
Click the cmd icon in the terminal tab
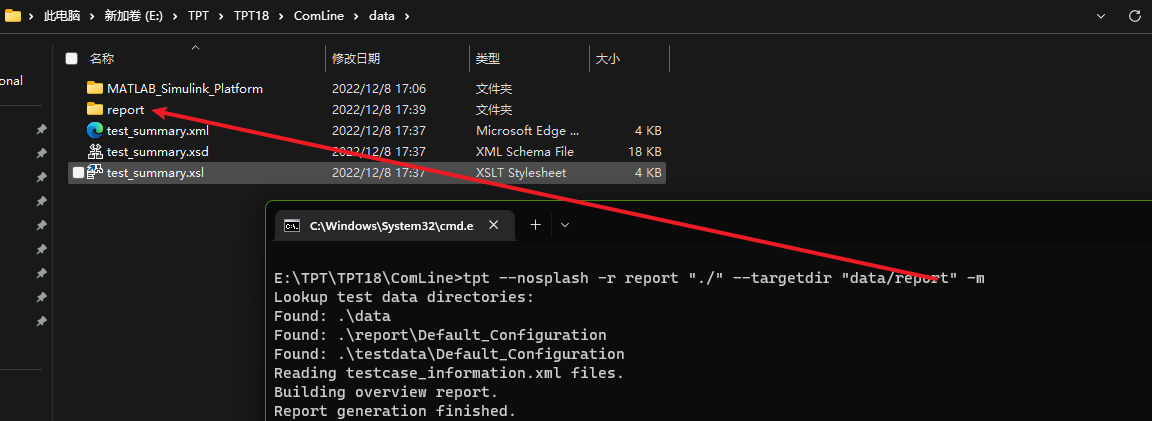292,226
